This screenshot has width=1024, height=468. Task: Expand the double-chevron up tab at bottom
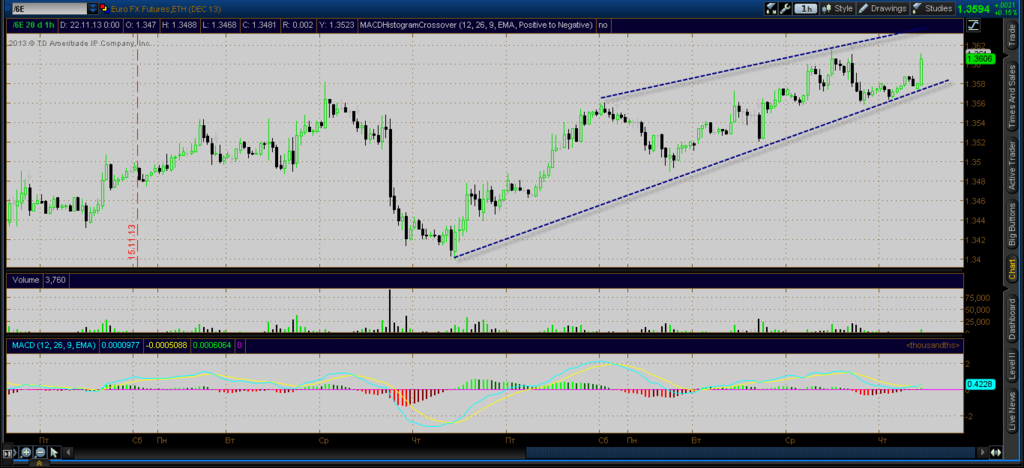39,463
